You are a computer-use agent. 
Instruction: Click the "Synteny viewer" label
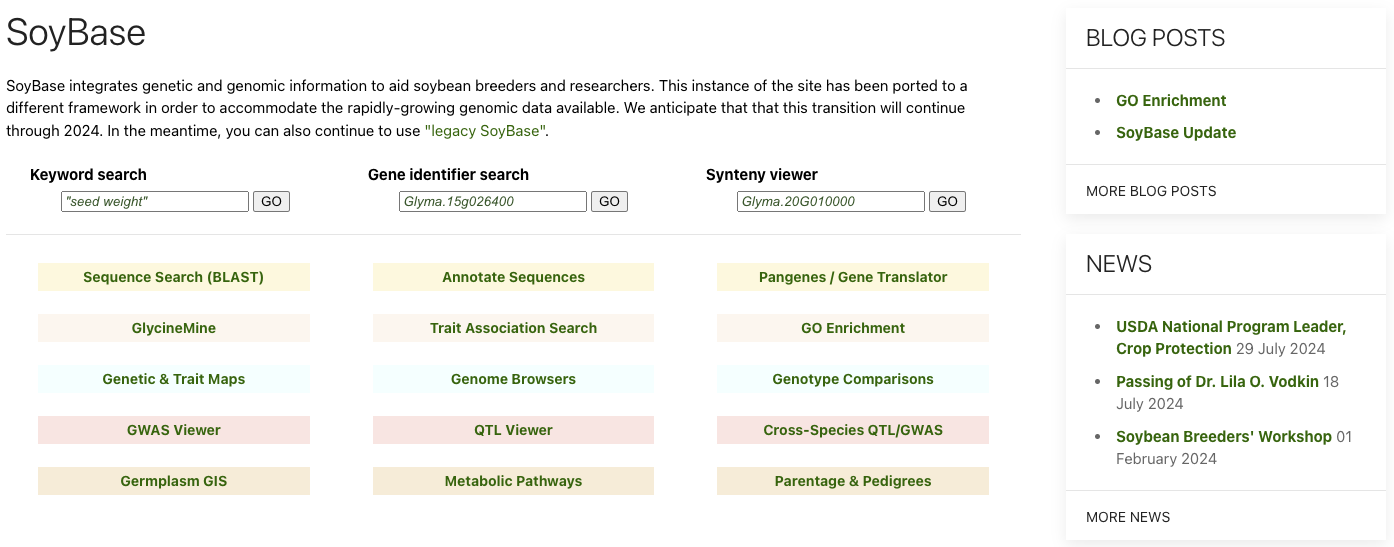[762, 174]
